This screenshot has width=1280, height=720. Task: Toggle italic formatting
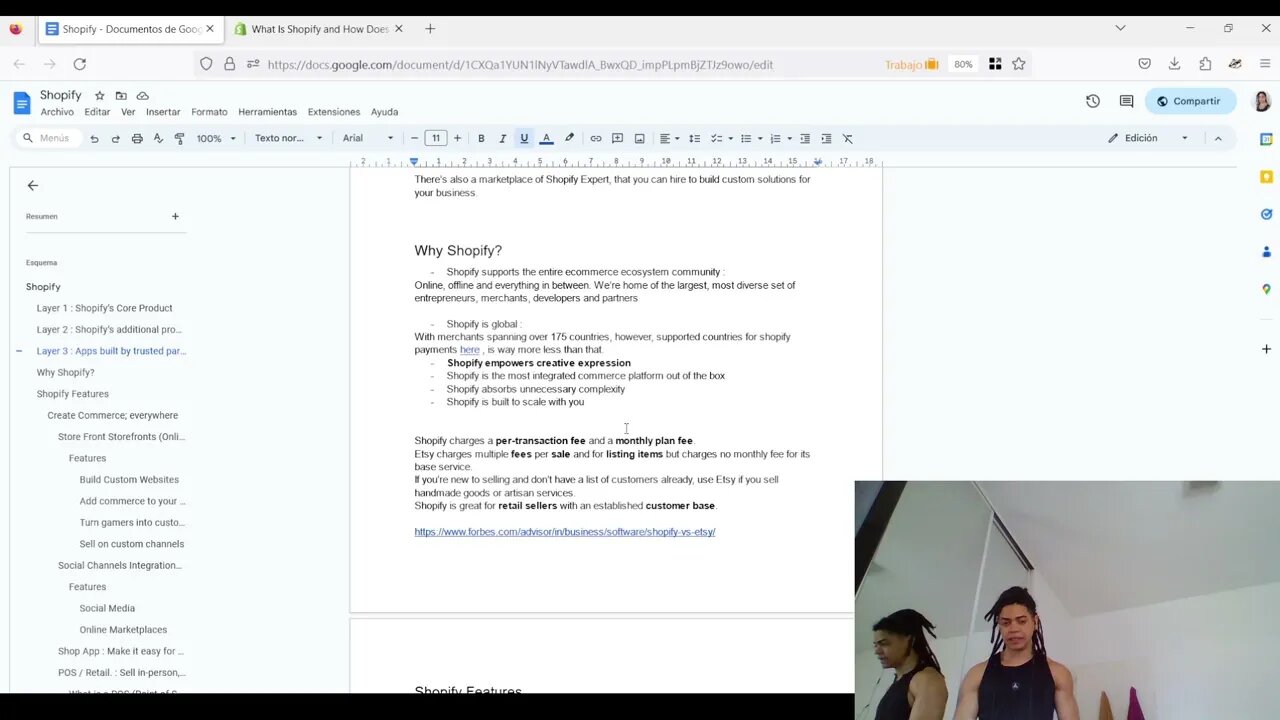pyautogui.click(x=502, y=138)
